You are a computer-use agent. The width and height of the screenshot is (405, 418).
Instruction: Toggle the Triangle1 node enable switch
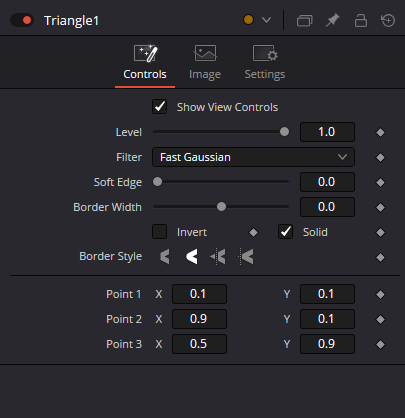pos(22,20)
